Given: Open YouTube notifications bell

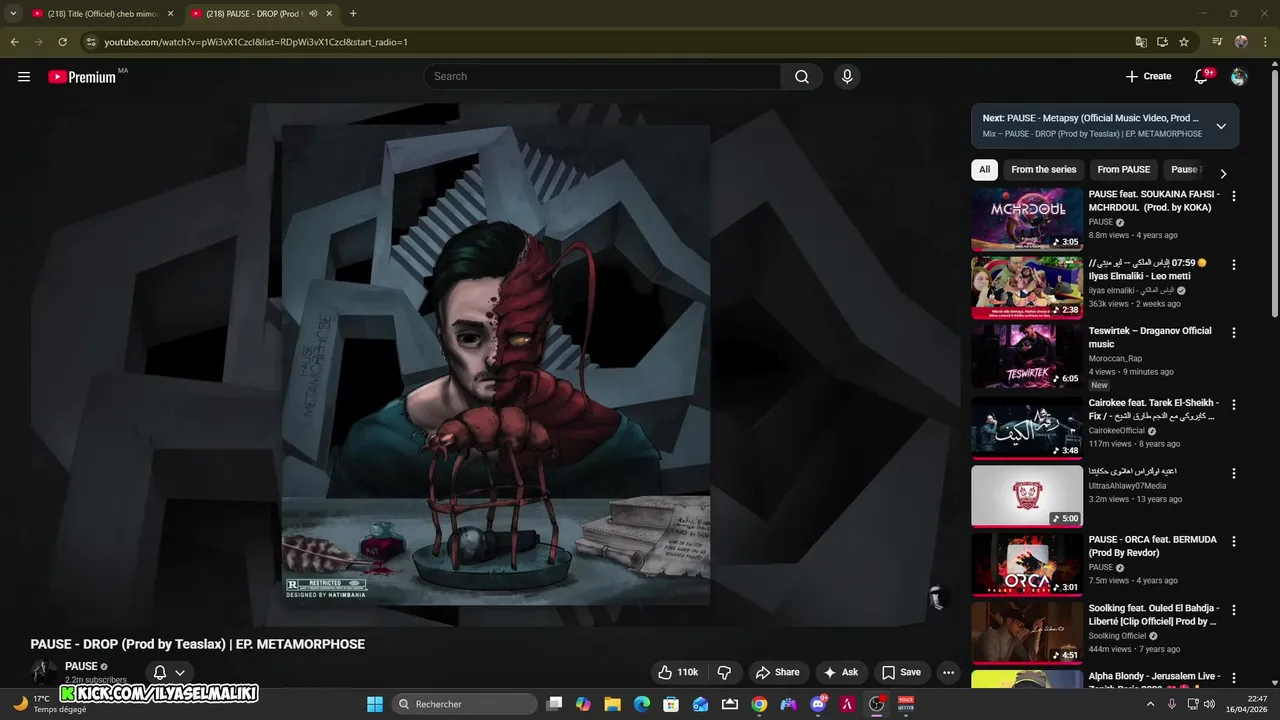Looking at the screenshot, I should coord(1202,77).
